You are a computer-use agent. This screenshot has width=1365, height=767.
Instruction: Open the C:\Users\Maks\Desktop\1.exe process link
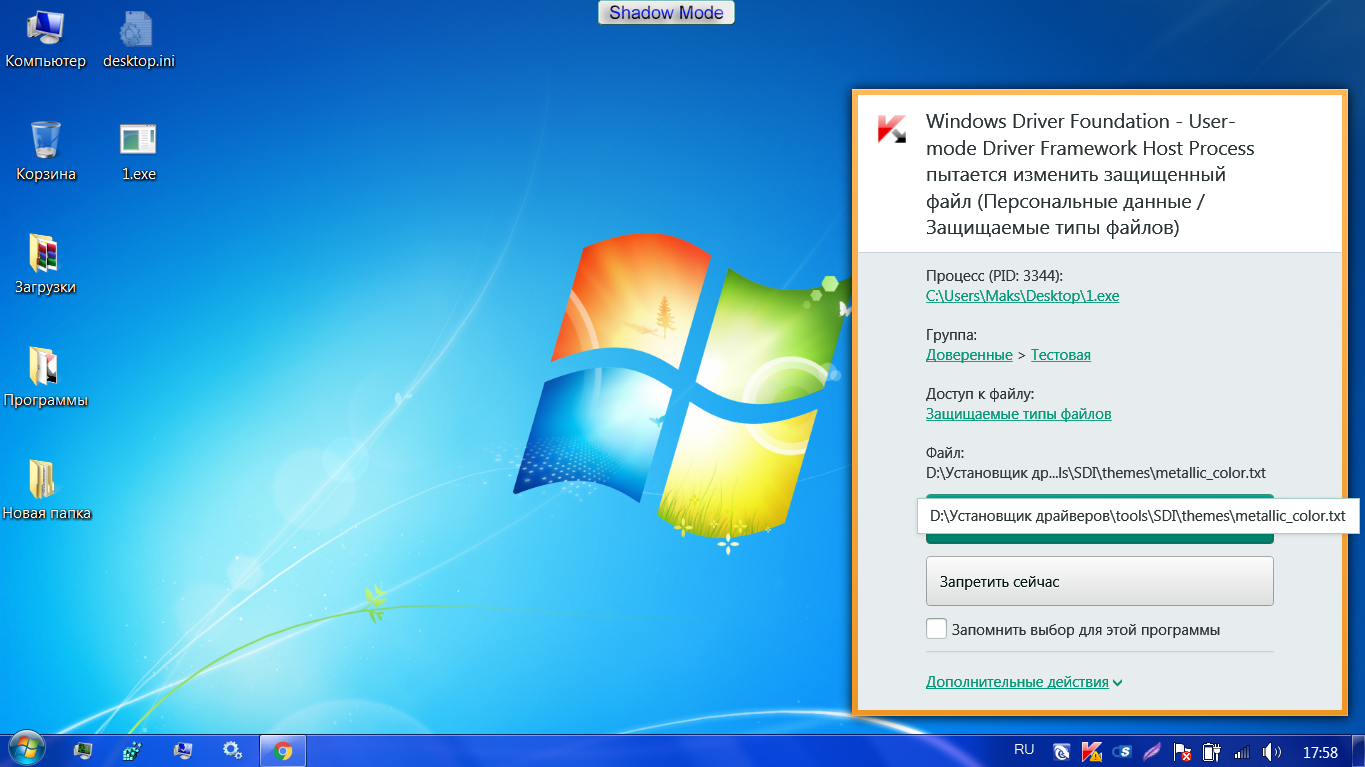pyautogui.click(x=1022, y=296)
